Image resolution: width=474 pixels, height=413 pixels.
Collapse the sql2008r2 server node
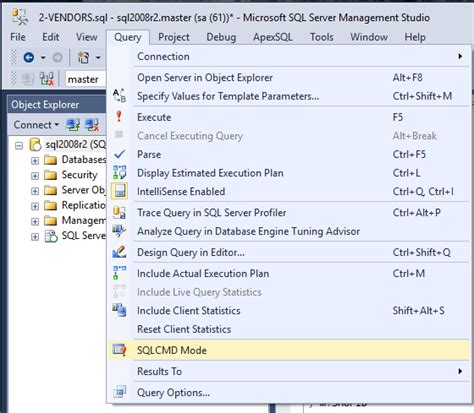pos(19,145)
